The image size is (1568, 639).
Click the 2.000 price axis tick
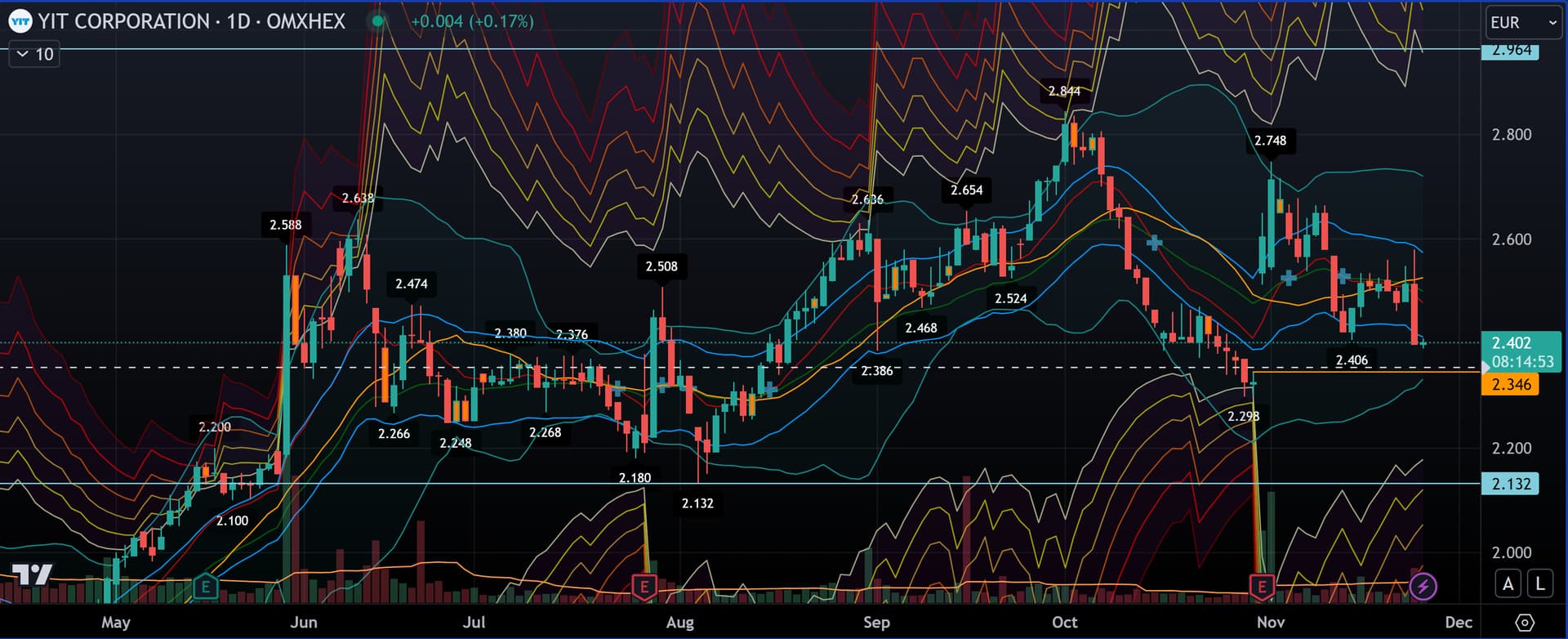(x=1512, y=553)
